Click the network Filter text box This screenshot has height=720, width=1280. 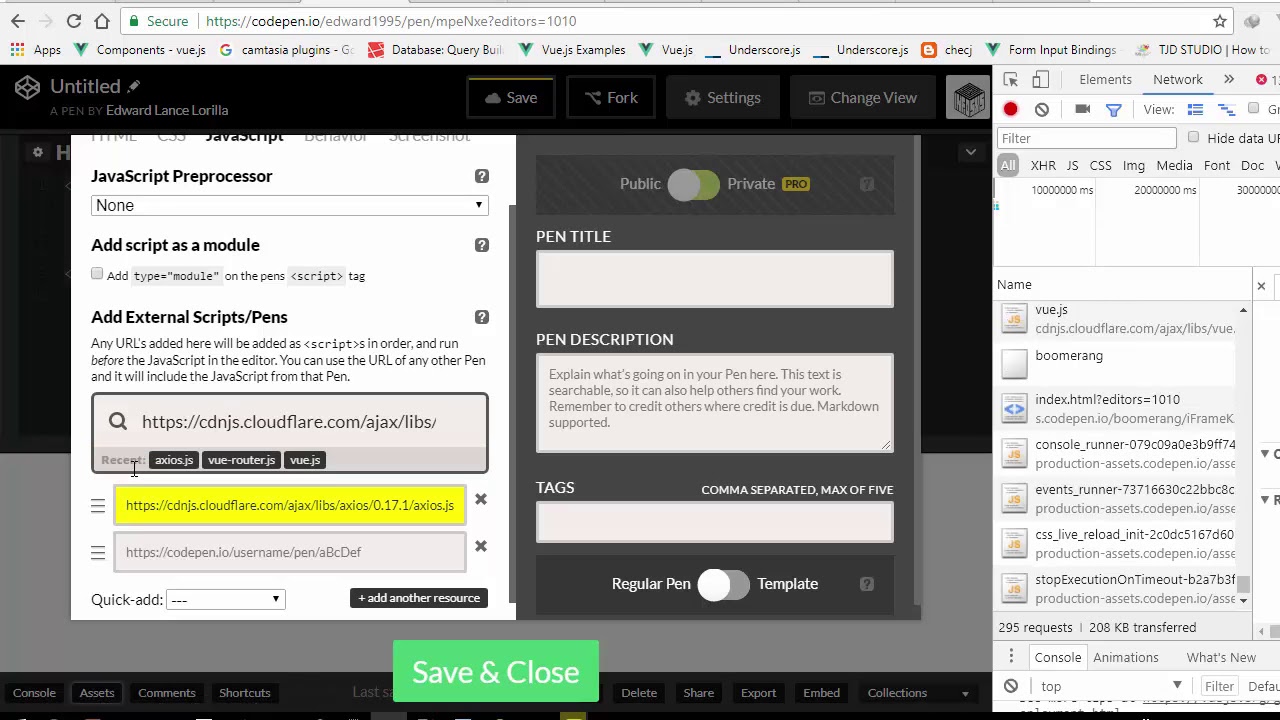1087,138
